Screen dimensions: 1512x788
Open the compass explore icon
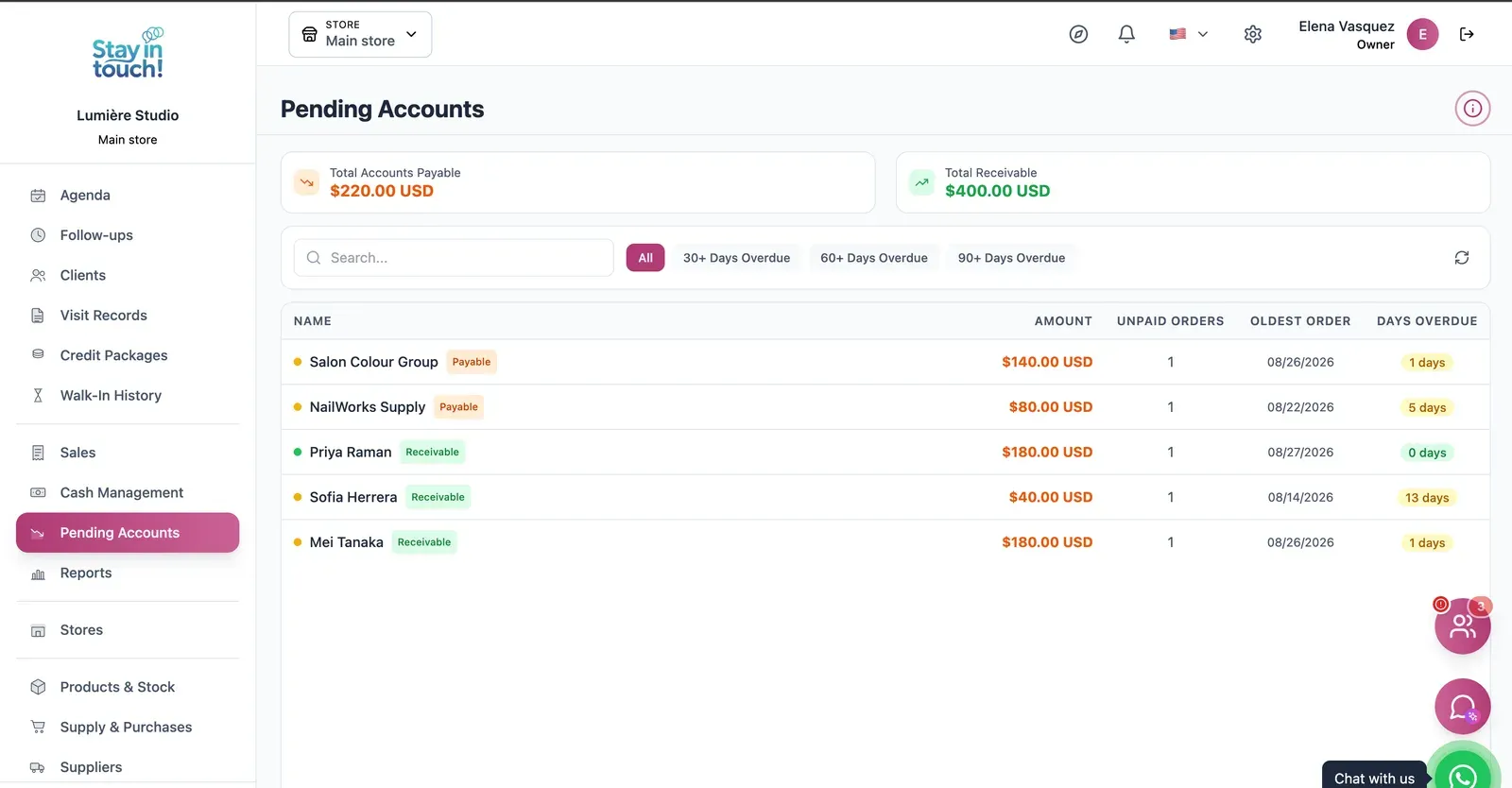[1078, 34]
